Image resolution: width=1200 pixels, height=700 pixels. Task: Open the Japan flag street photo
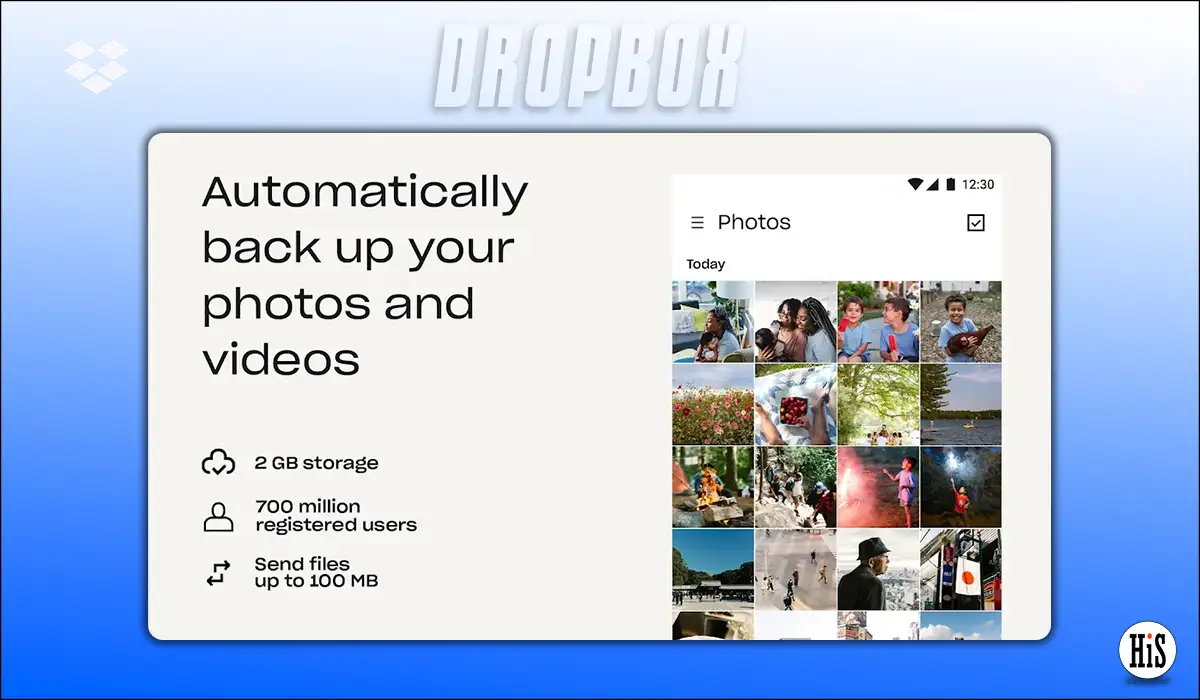[x=960, y=570]
